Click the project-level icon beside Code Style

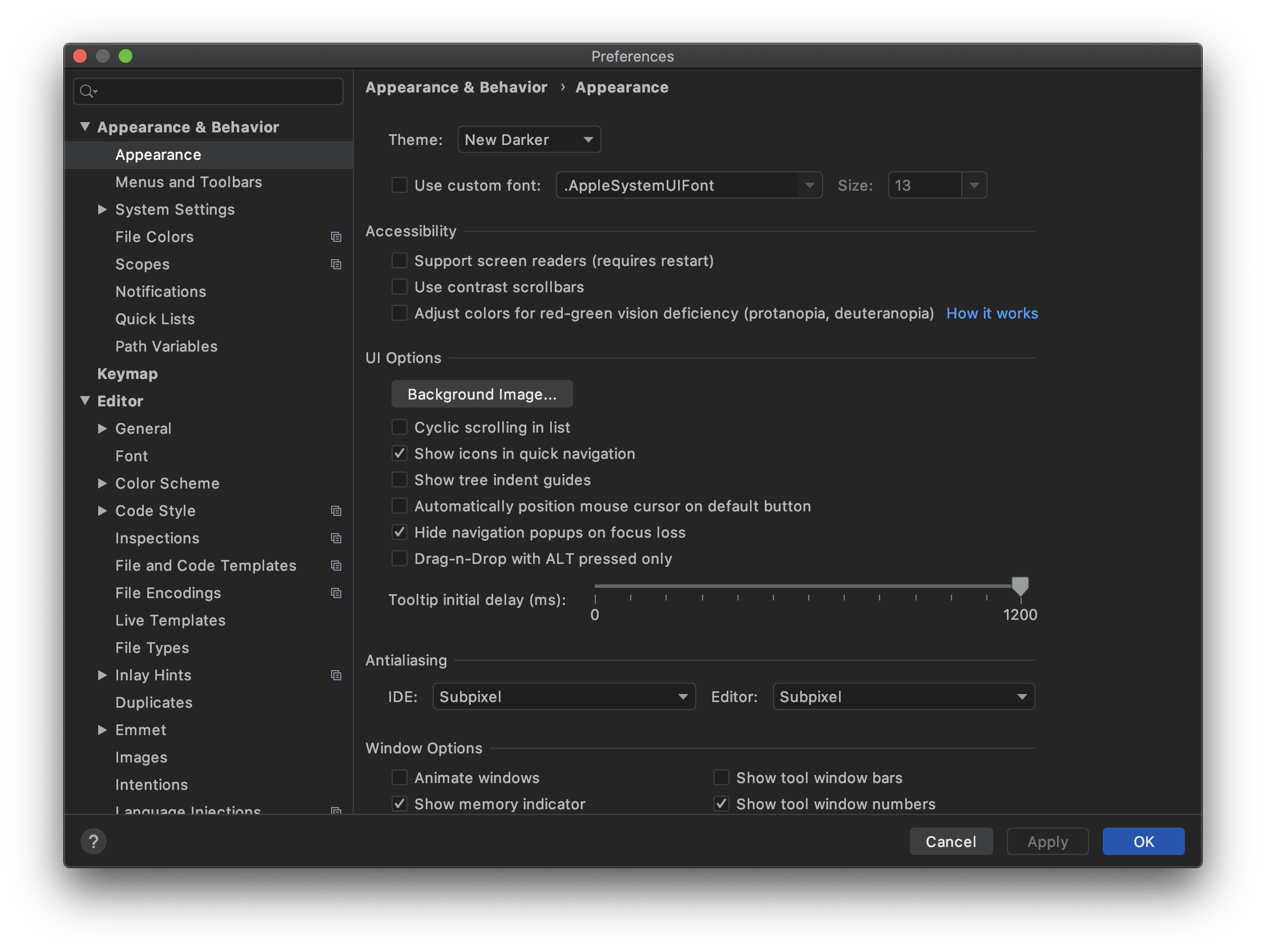(x=336, y=511)
